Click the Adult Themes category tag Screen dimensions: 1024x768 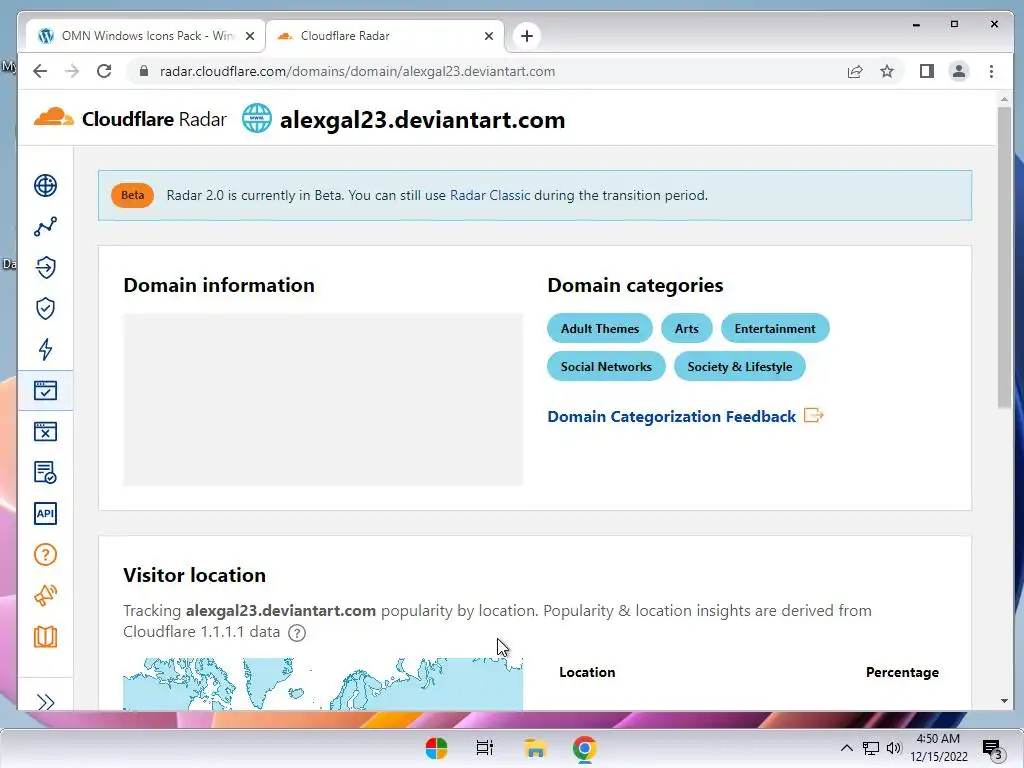(x=600, y=328)
